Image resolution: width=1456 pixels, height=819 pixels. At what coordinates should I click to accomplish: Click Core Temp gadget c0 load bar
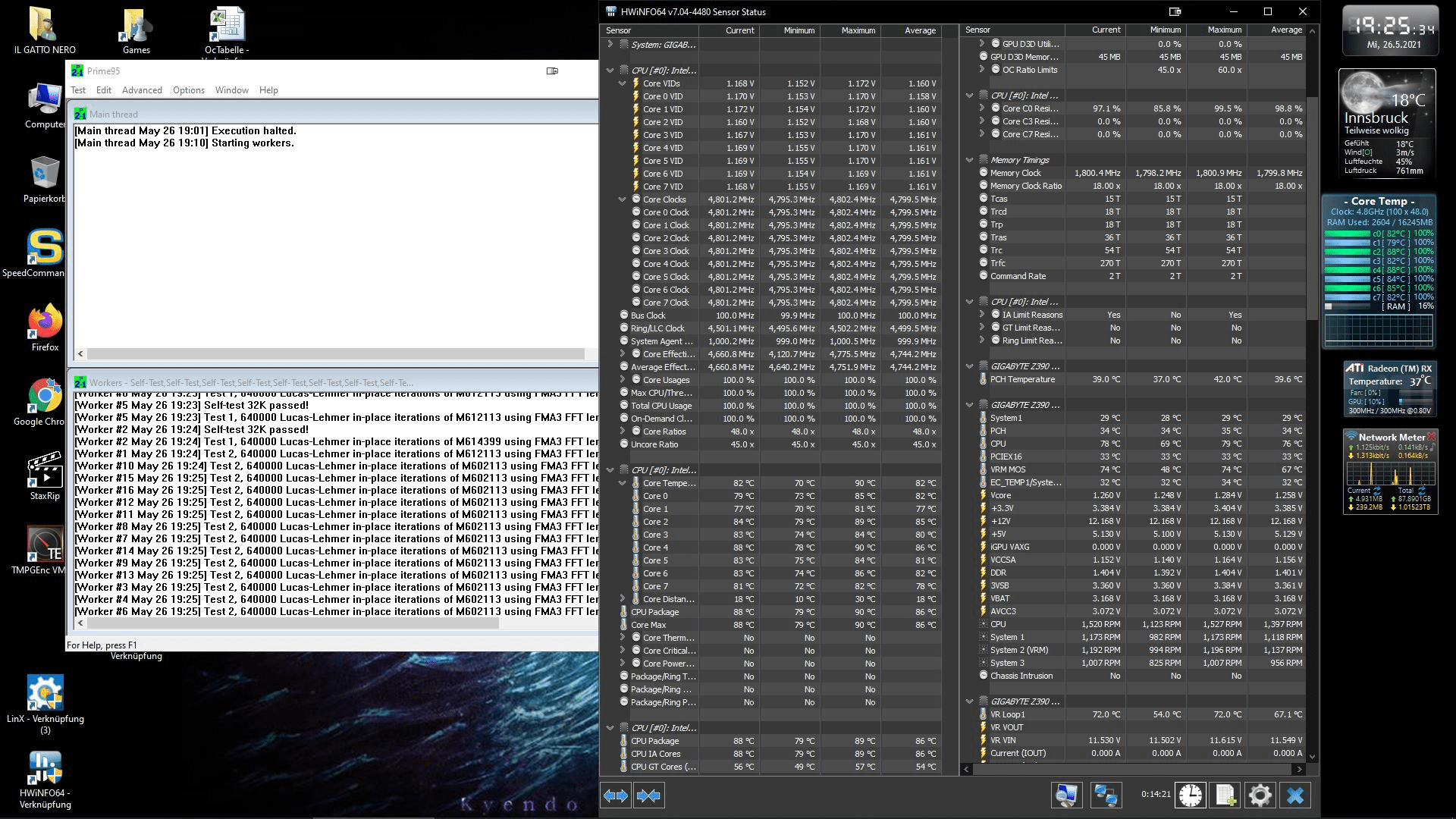1347,234
